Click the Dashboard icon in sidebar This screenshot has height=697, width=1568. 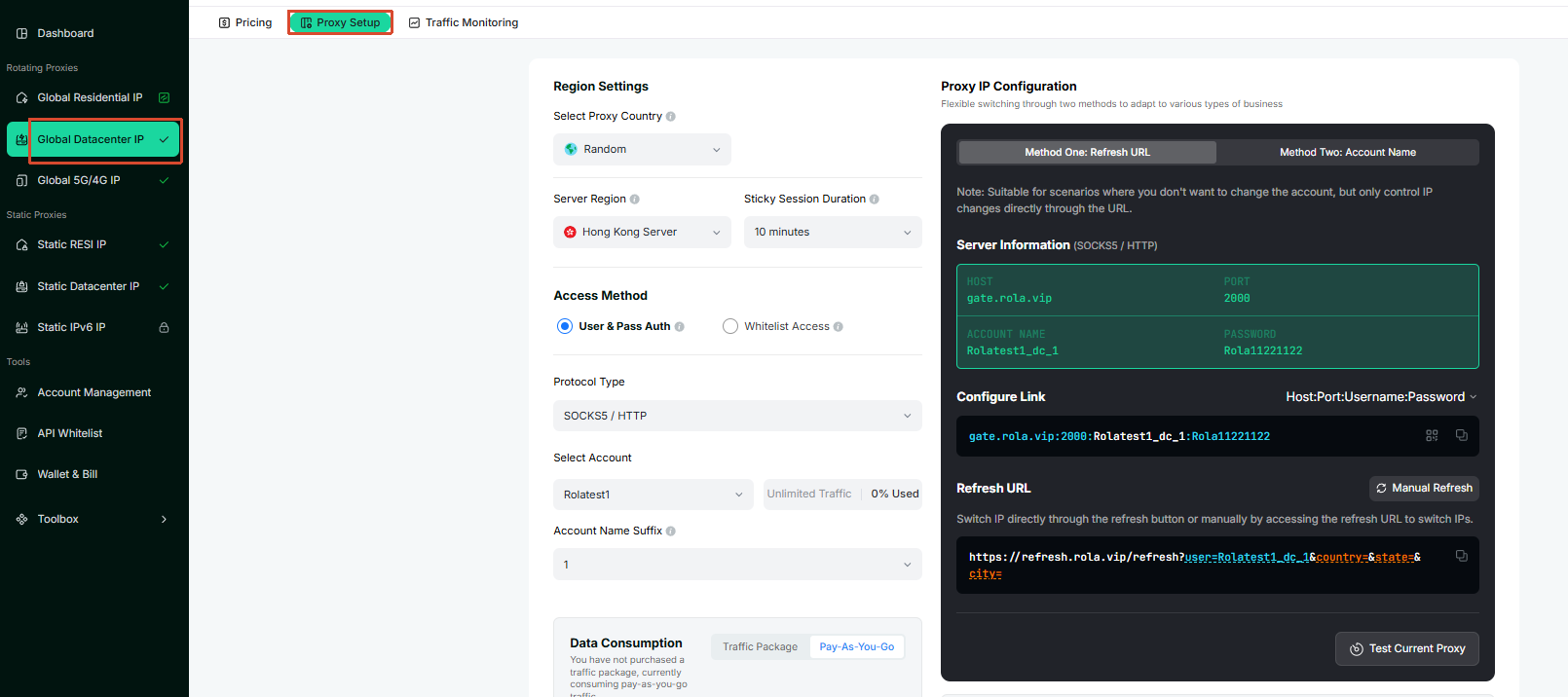coord(21,33)
